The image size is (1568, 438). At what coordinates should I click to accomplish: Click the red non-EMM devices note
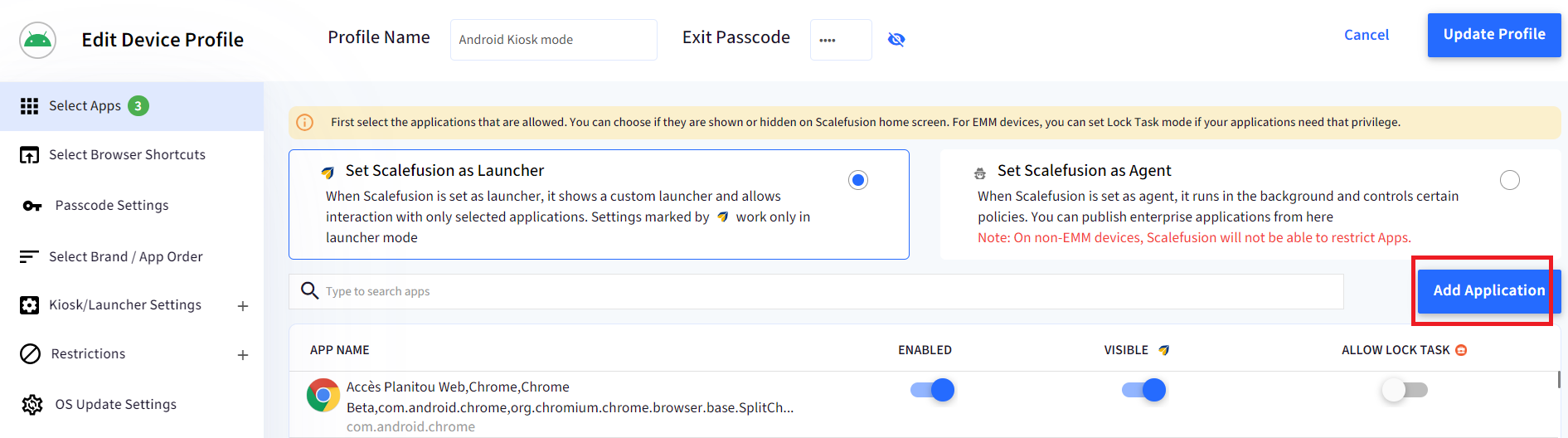1194,238
